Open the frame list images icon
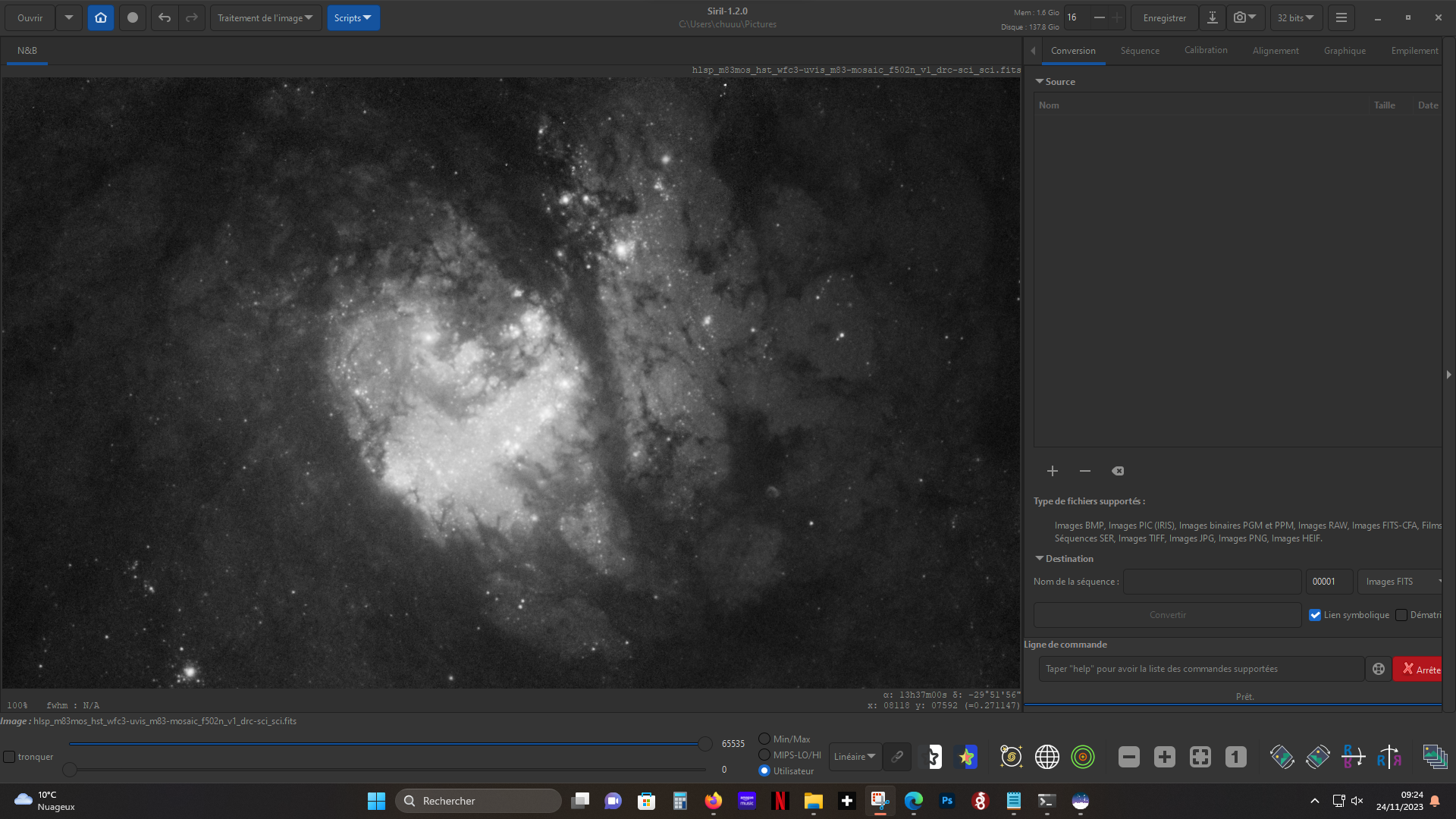The image size is (1456, 819). tap(1435, 757)
